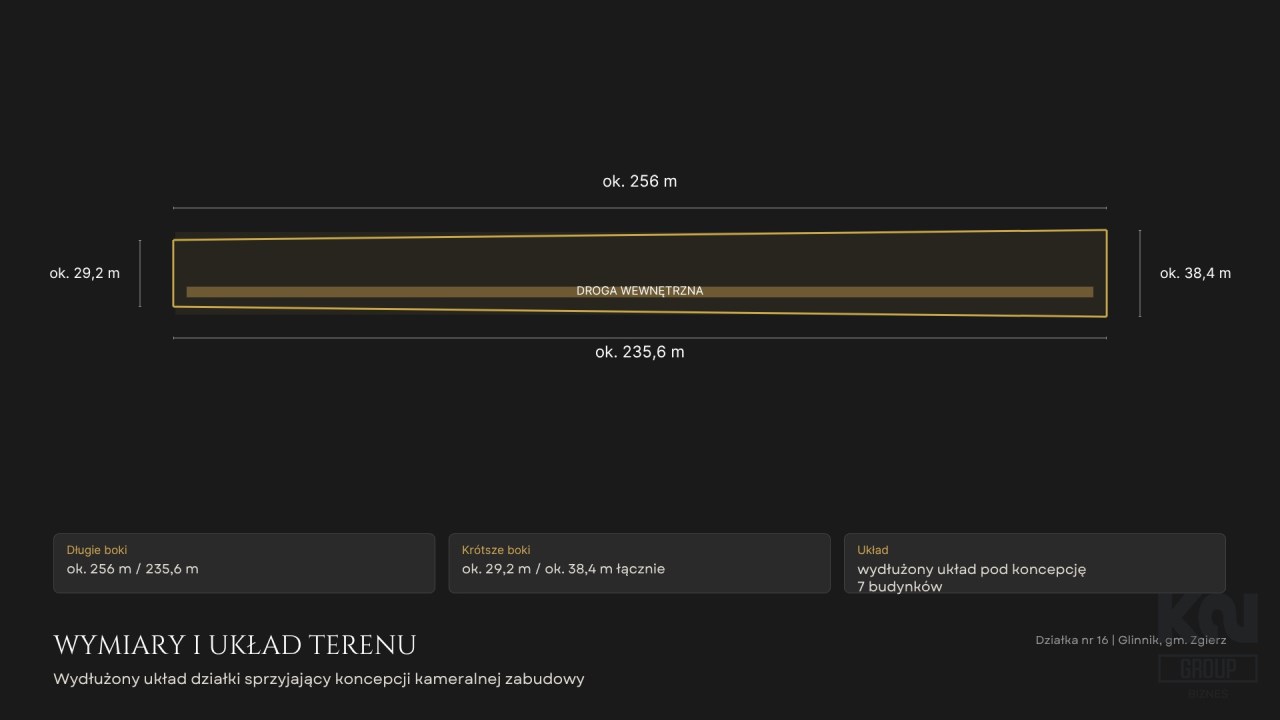
Task: Click the 'Krótsze boki' card heading
Action: [496, 550]
